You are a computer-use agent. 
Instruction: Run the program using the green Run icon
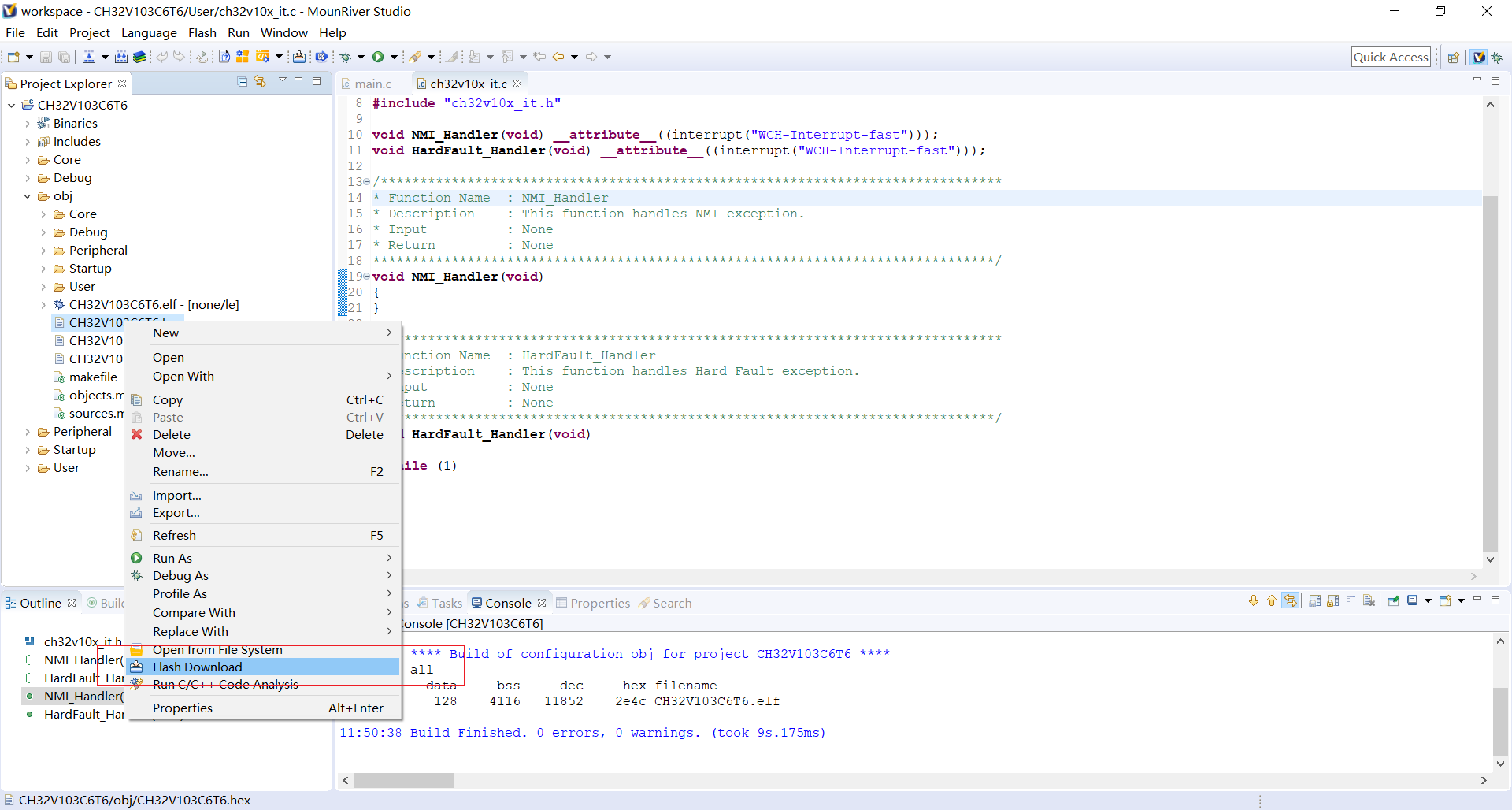379,57
